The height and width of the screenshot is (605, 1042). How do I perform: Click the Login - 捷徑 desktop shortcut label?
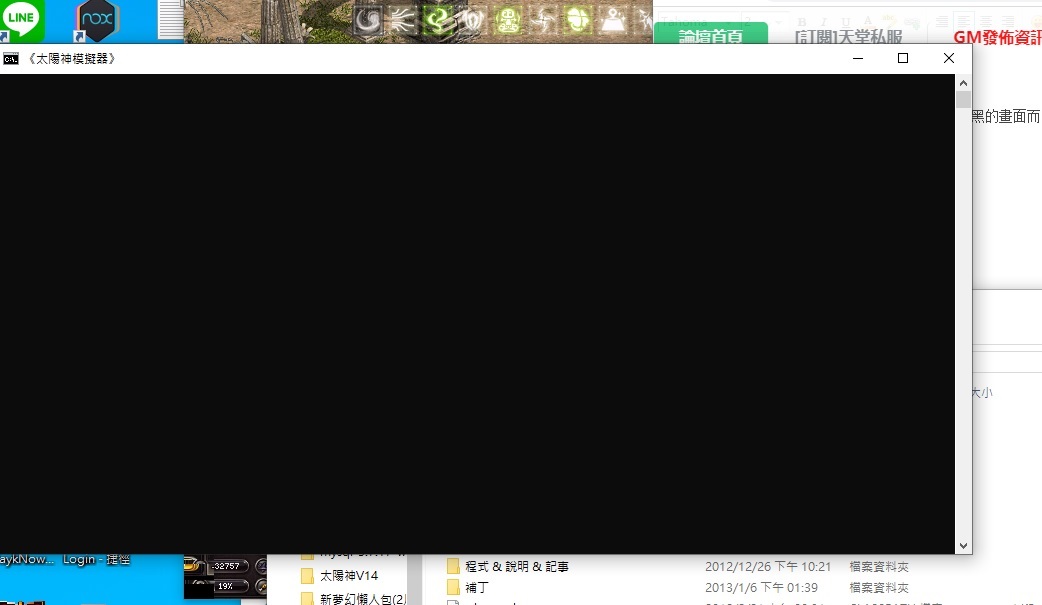tap(96, 560)
